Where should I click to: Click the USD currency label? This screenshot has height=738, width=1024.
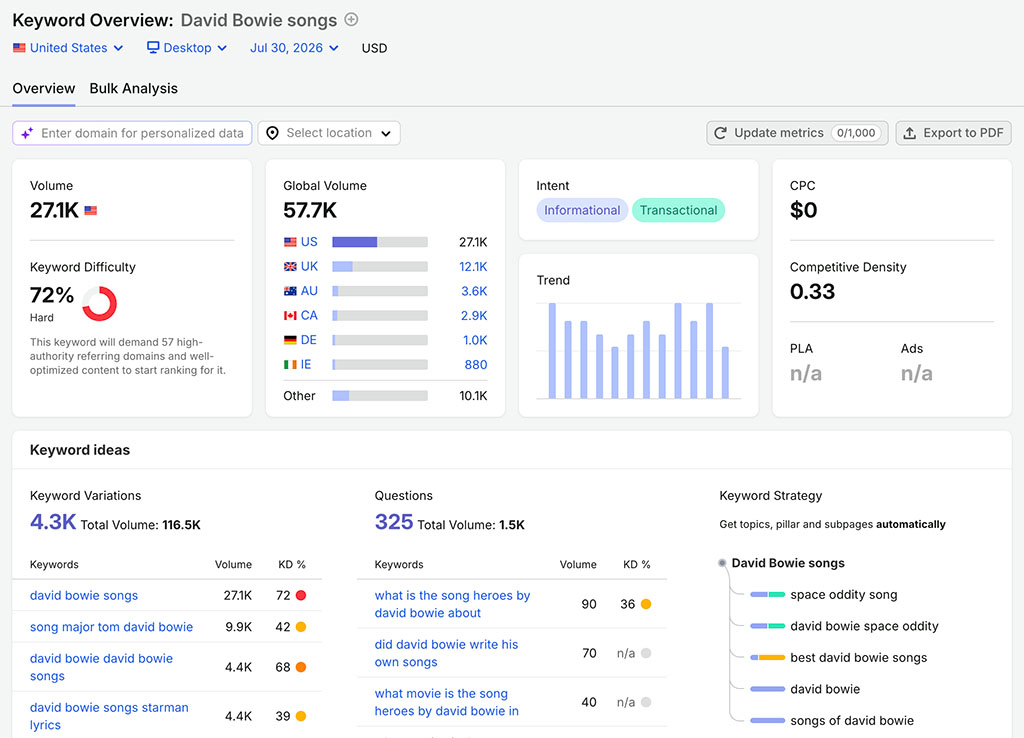(374, 48)
